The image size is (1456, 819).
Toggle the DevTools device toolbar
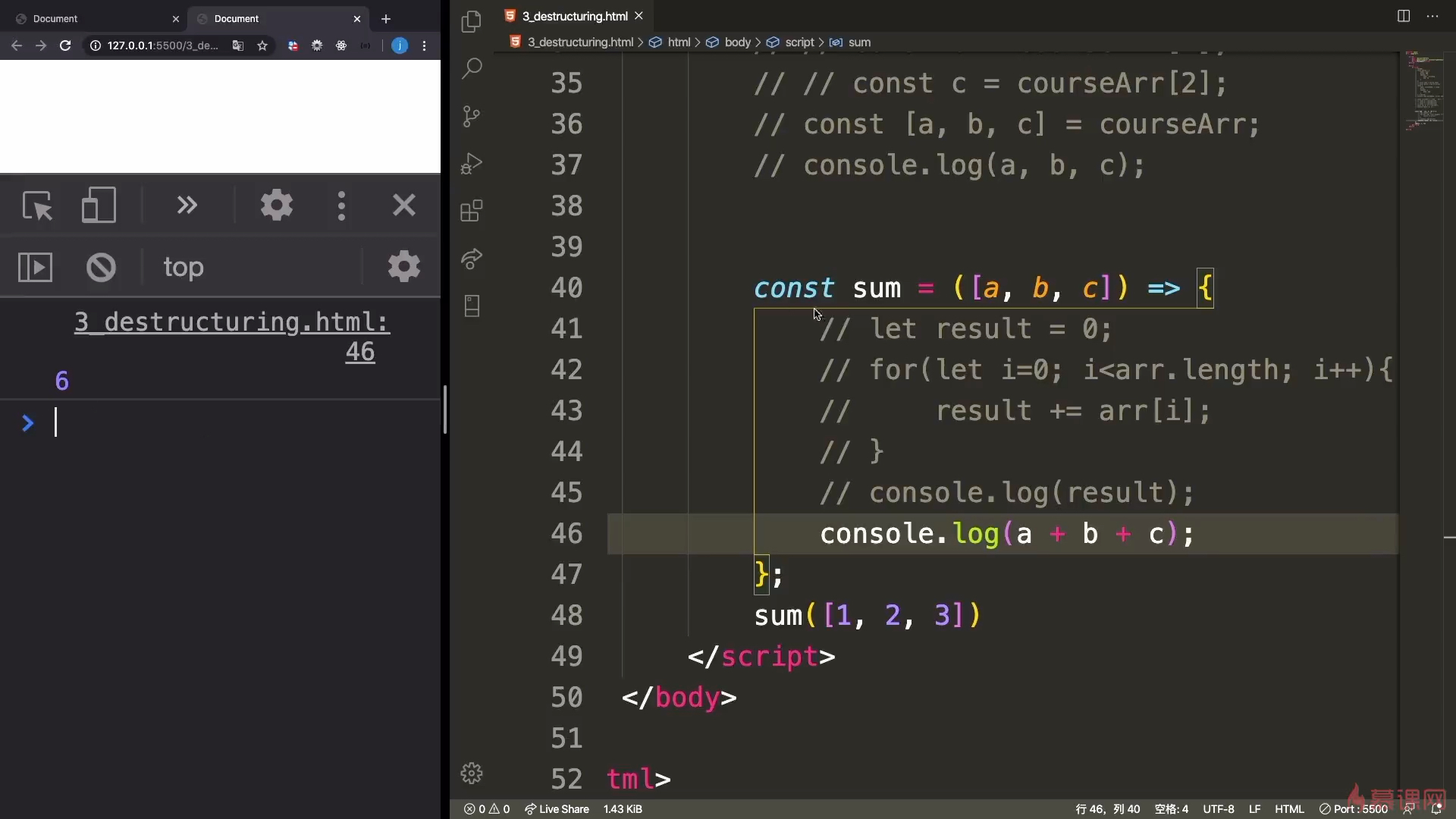tap(99, 206)
